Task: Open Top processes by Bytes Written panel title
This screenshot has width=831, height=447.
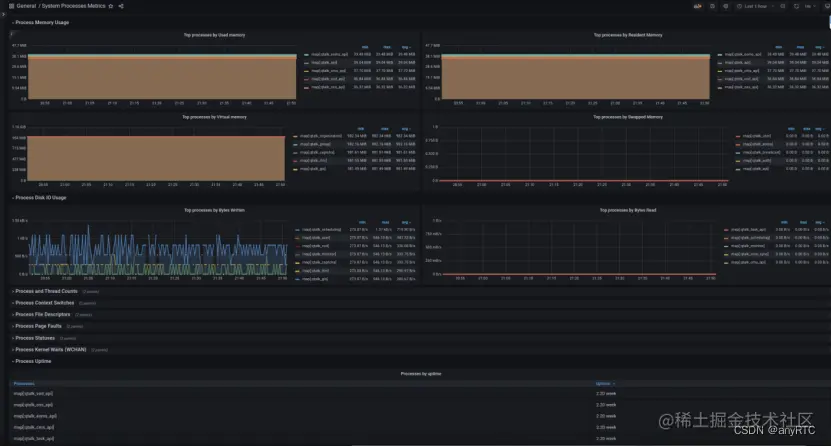Action: 214,211
